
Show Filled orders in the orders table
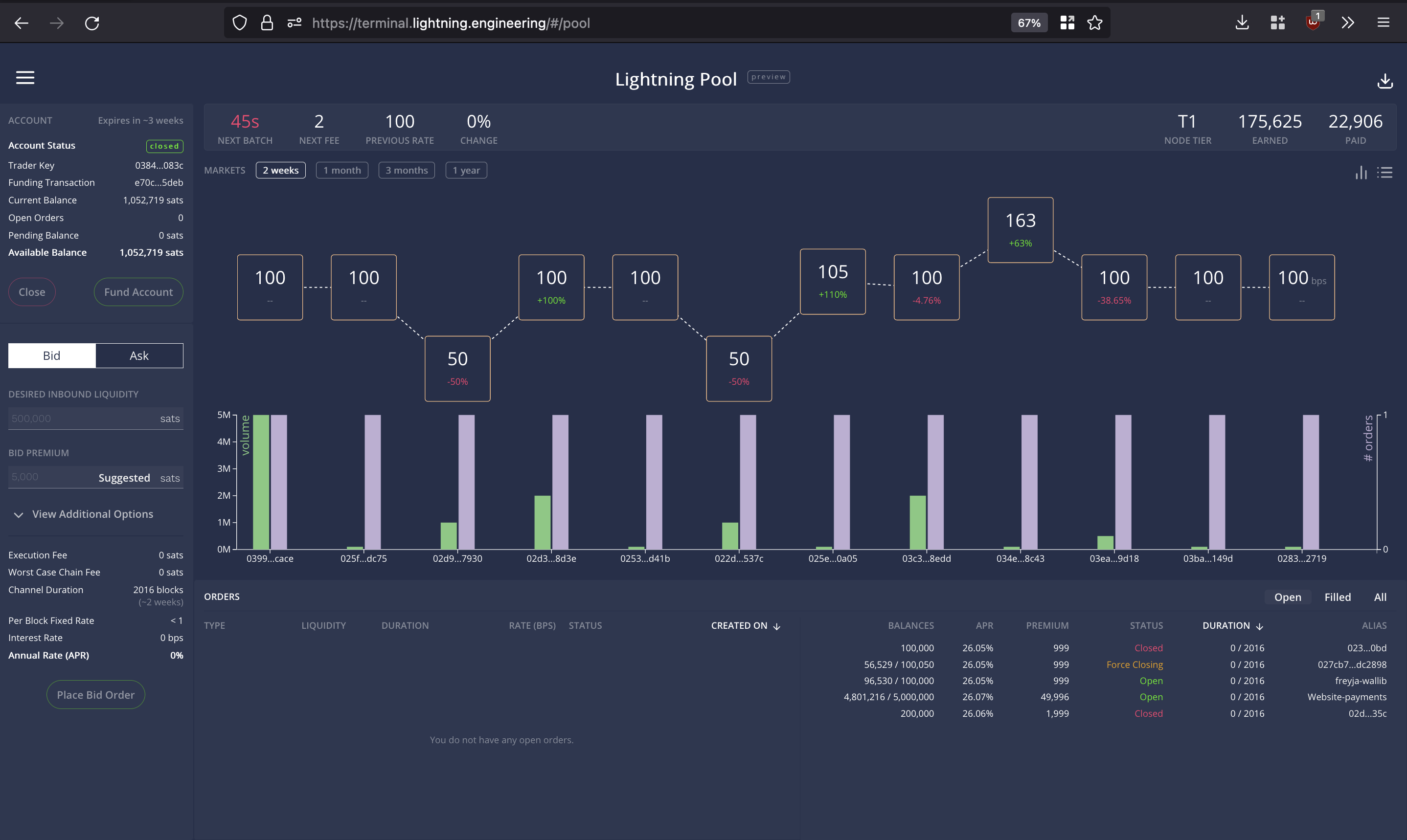click(1338, 597)
